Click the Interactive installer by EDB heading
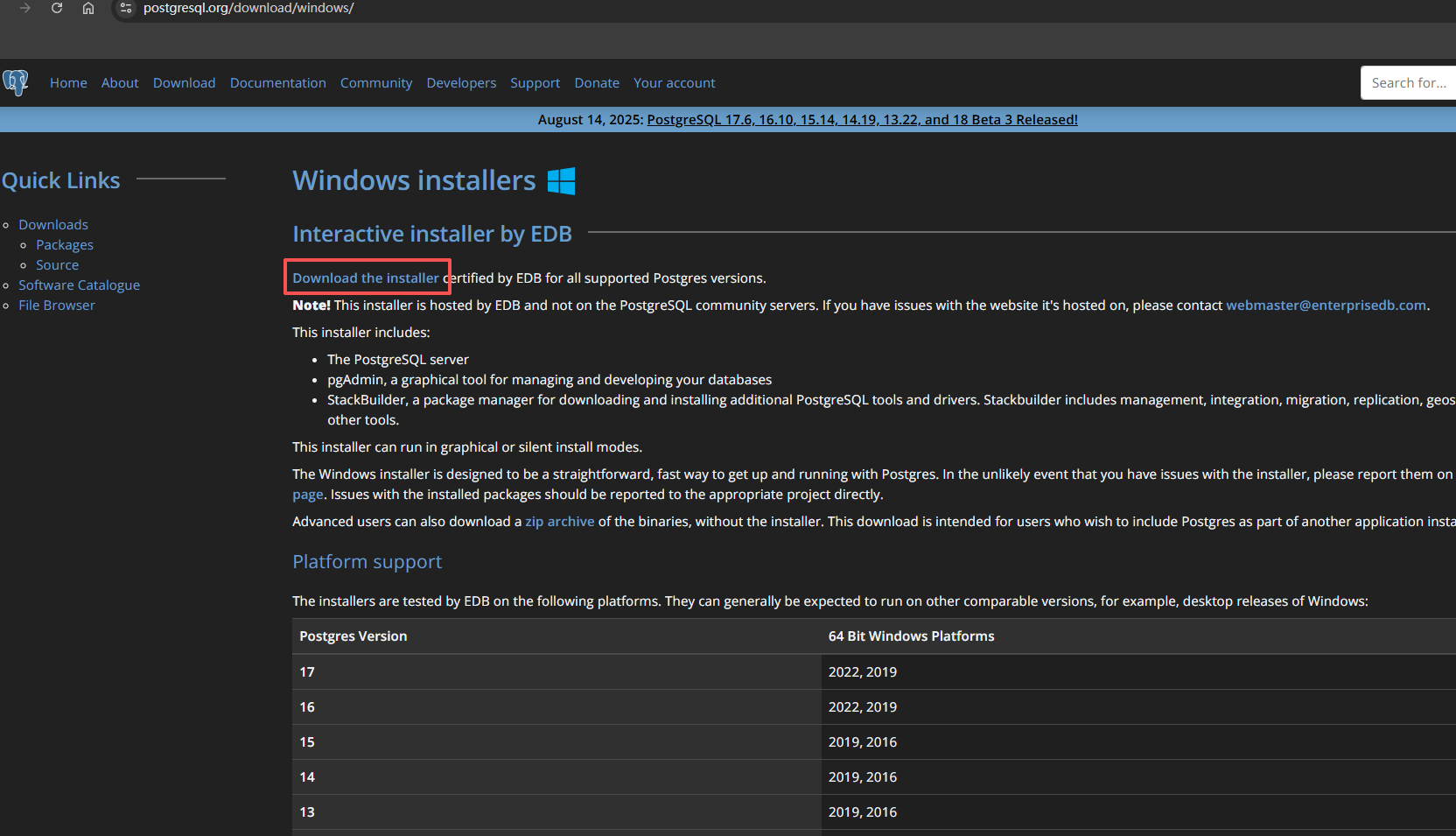The image size is (1456, 836). pyautogui.click(x=432, y=234)
